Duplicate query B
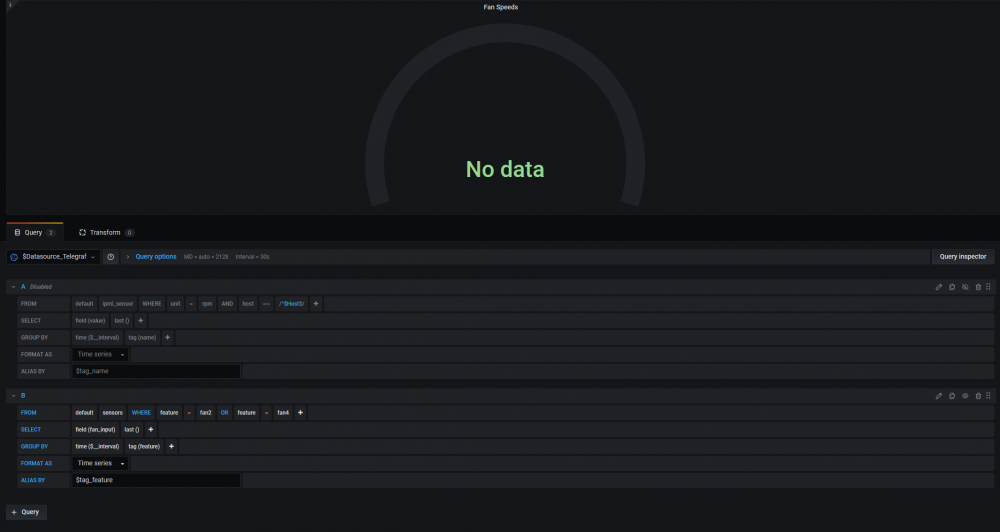1000x532 pixels. 952,396
